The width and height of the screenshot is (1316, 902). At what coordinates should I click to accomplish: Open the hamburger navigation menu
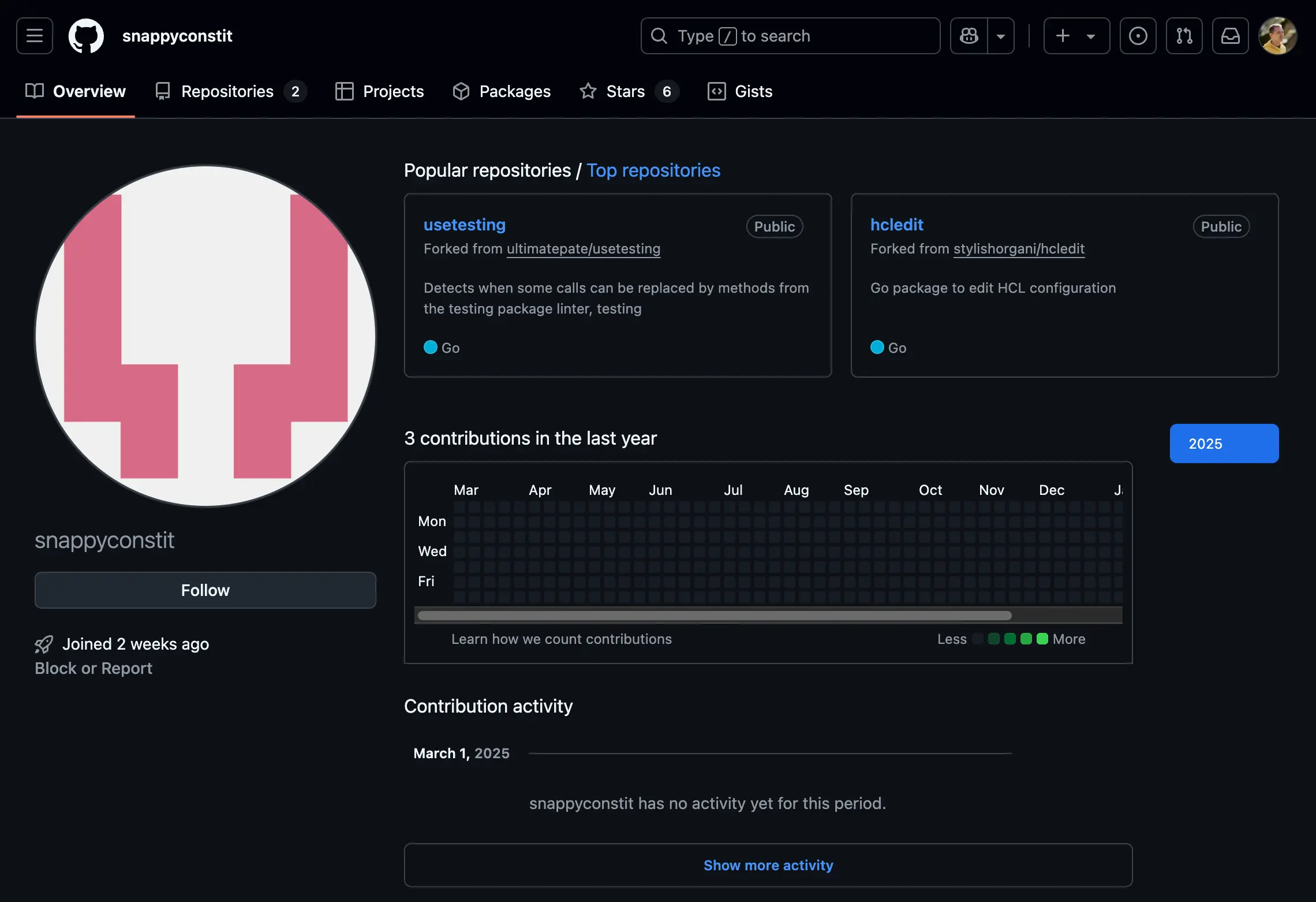pyautogui.click(x=35, y=36)
